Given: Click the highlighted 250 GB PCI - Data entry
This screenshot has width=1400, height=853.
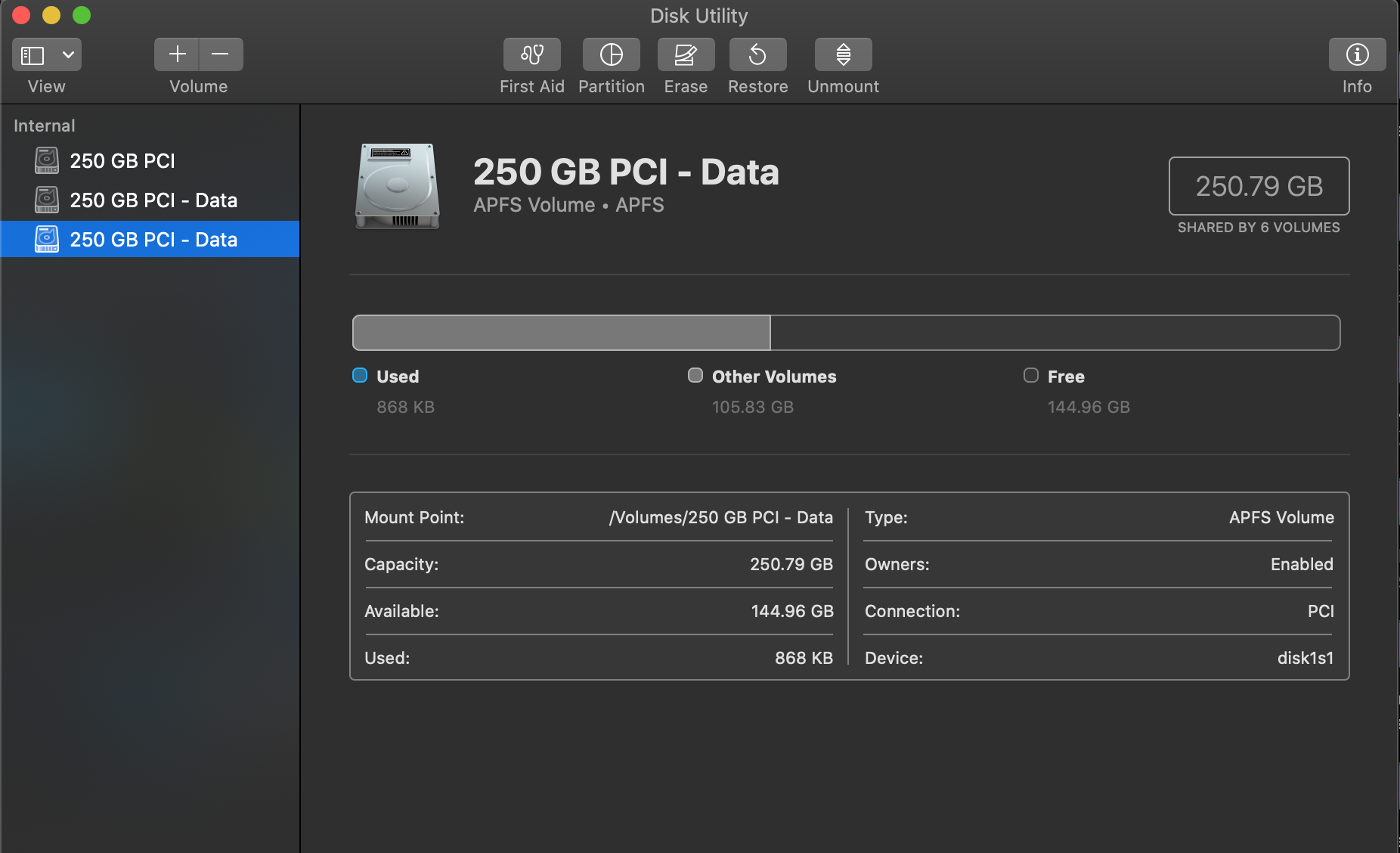Looking at the screenshot, I should tap(153, 240).
